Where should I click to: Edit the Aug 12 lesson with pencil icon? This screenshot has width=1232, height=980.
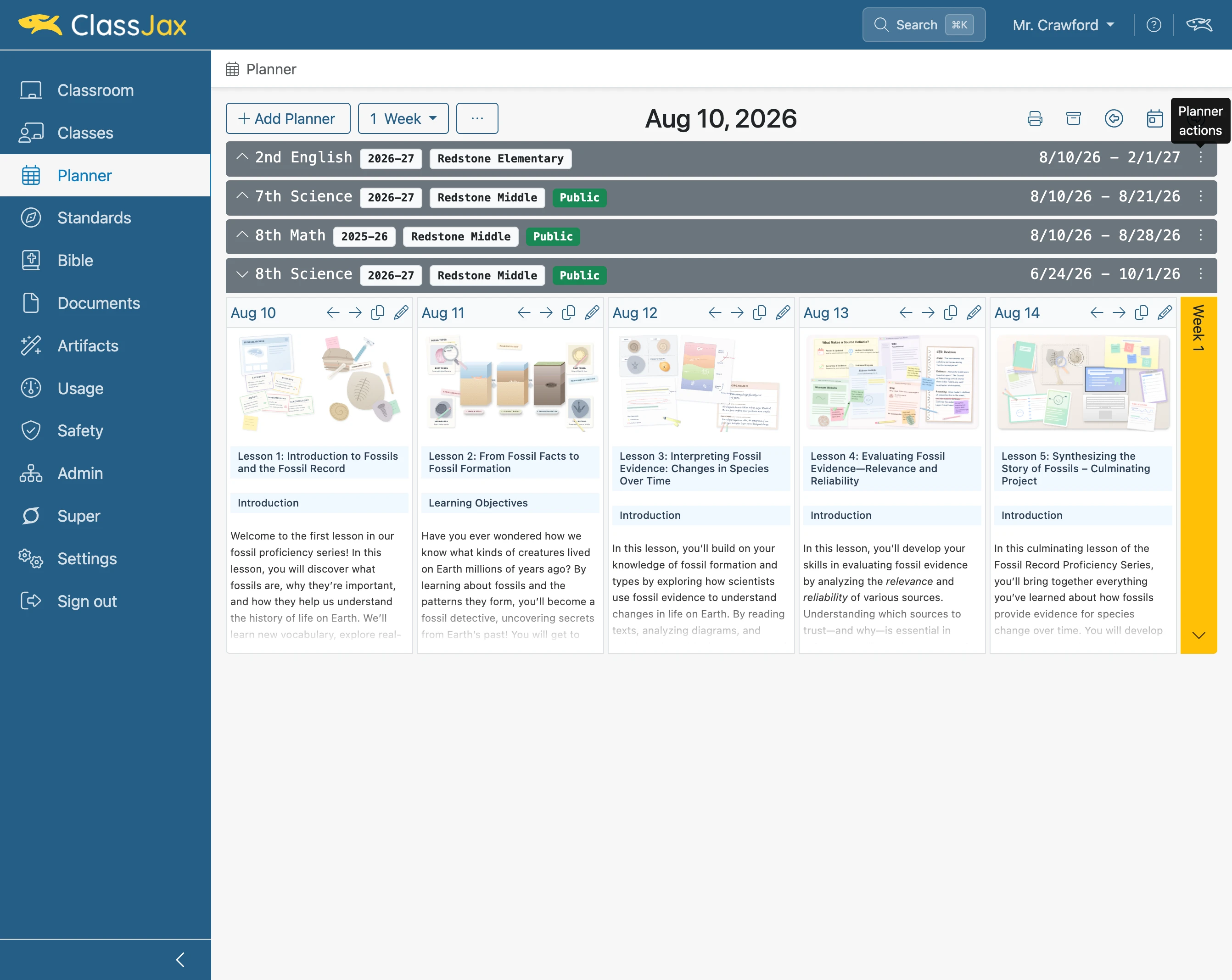coord(783,313)
